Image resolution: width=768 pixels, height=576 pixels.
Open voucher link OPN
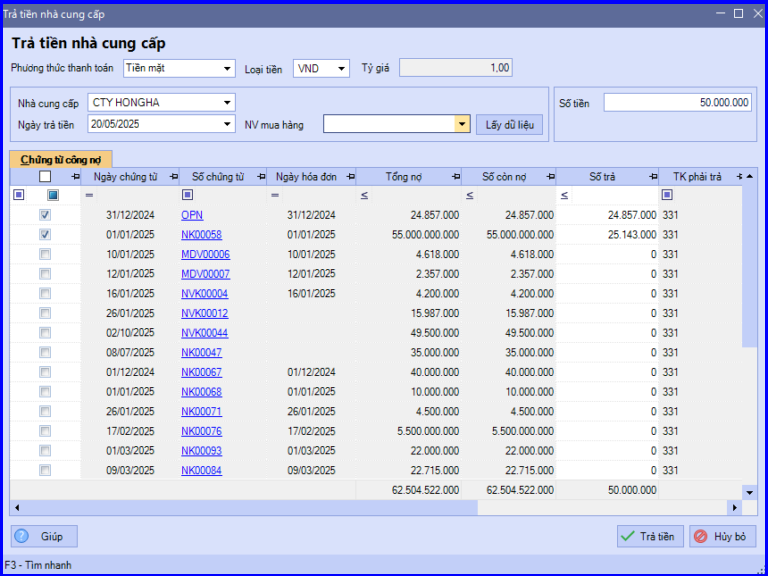point(192,215)
